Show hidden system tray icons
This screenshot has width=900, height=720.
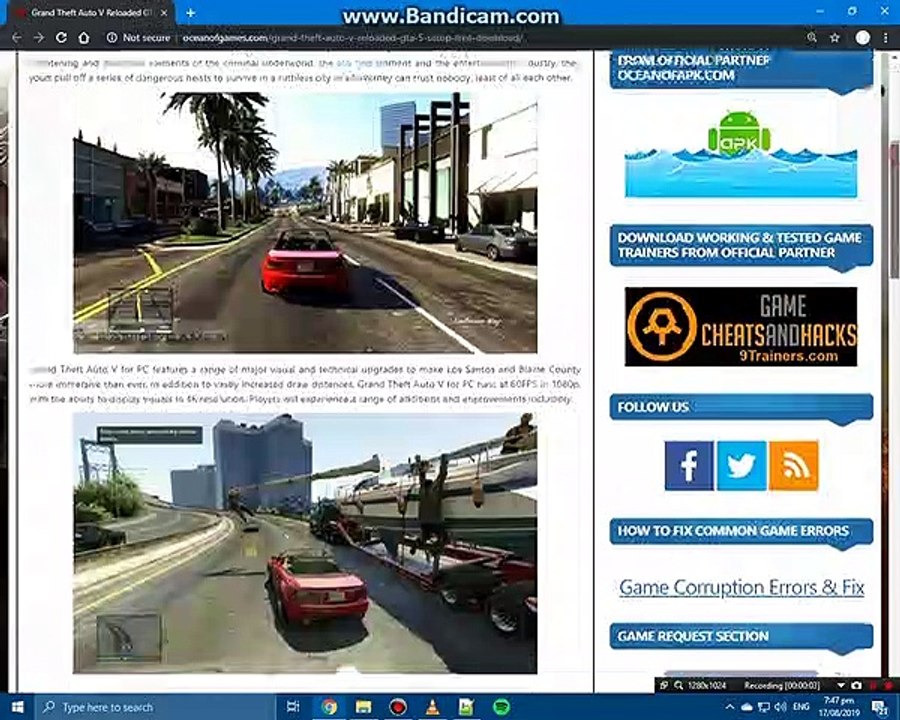pyautogui.click(x=730, y=707)
